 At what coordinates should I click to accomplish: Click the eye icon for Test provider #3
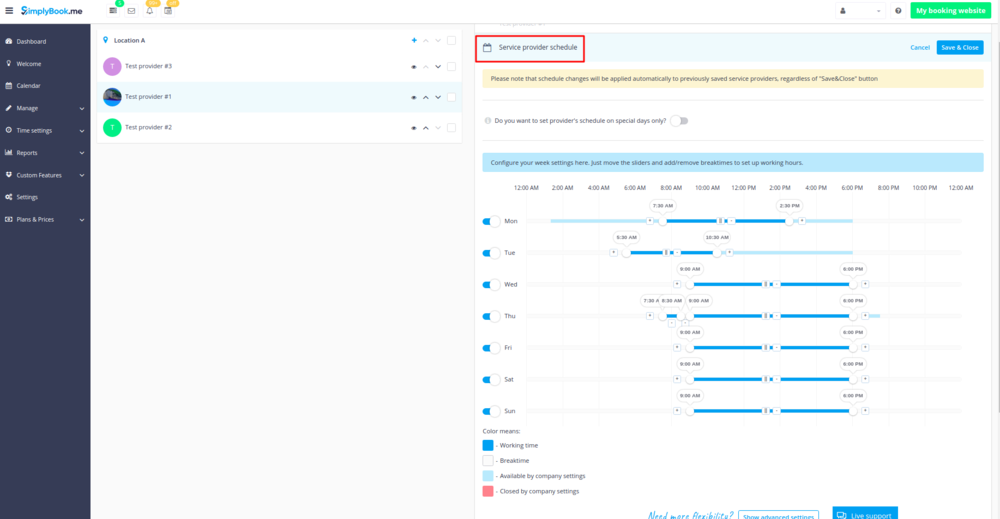click(414, 67)
